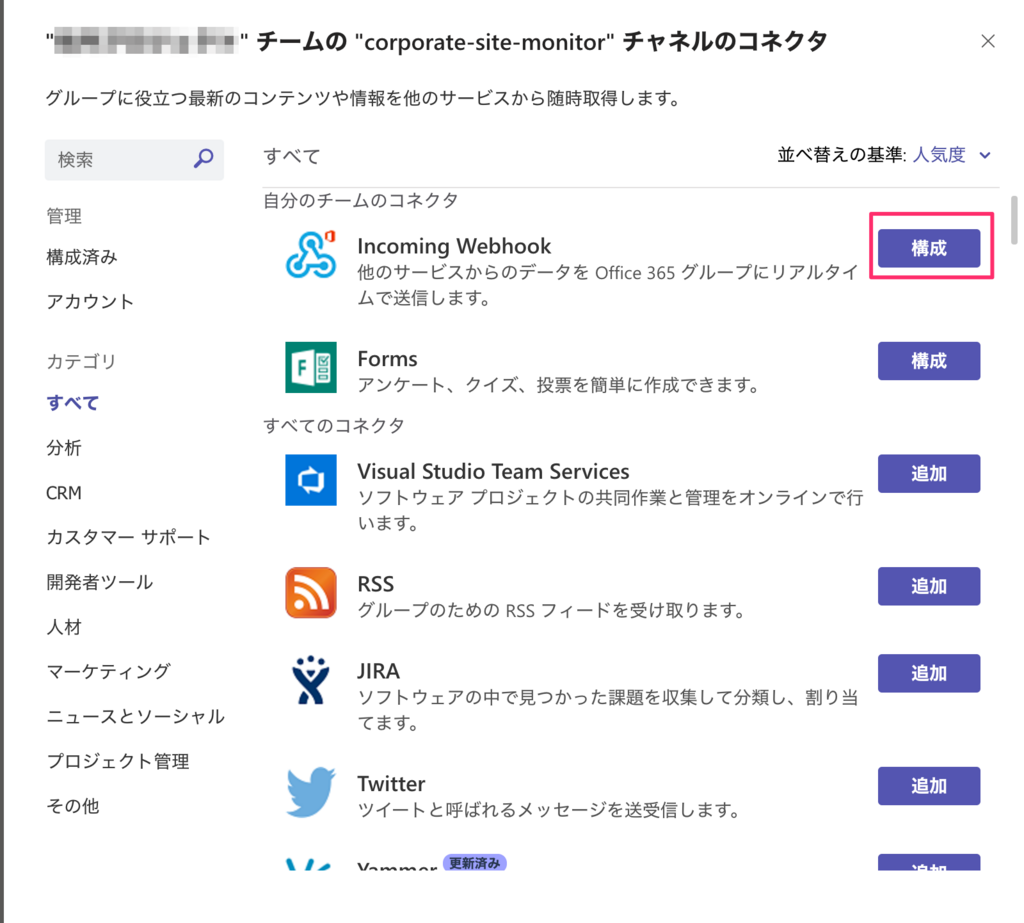Select the 分析 category
Viewport: 1024px width, 923px height.
63,447
